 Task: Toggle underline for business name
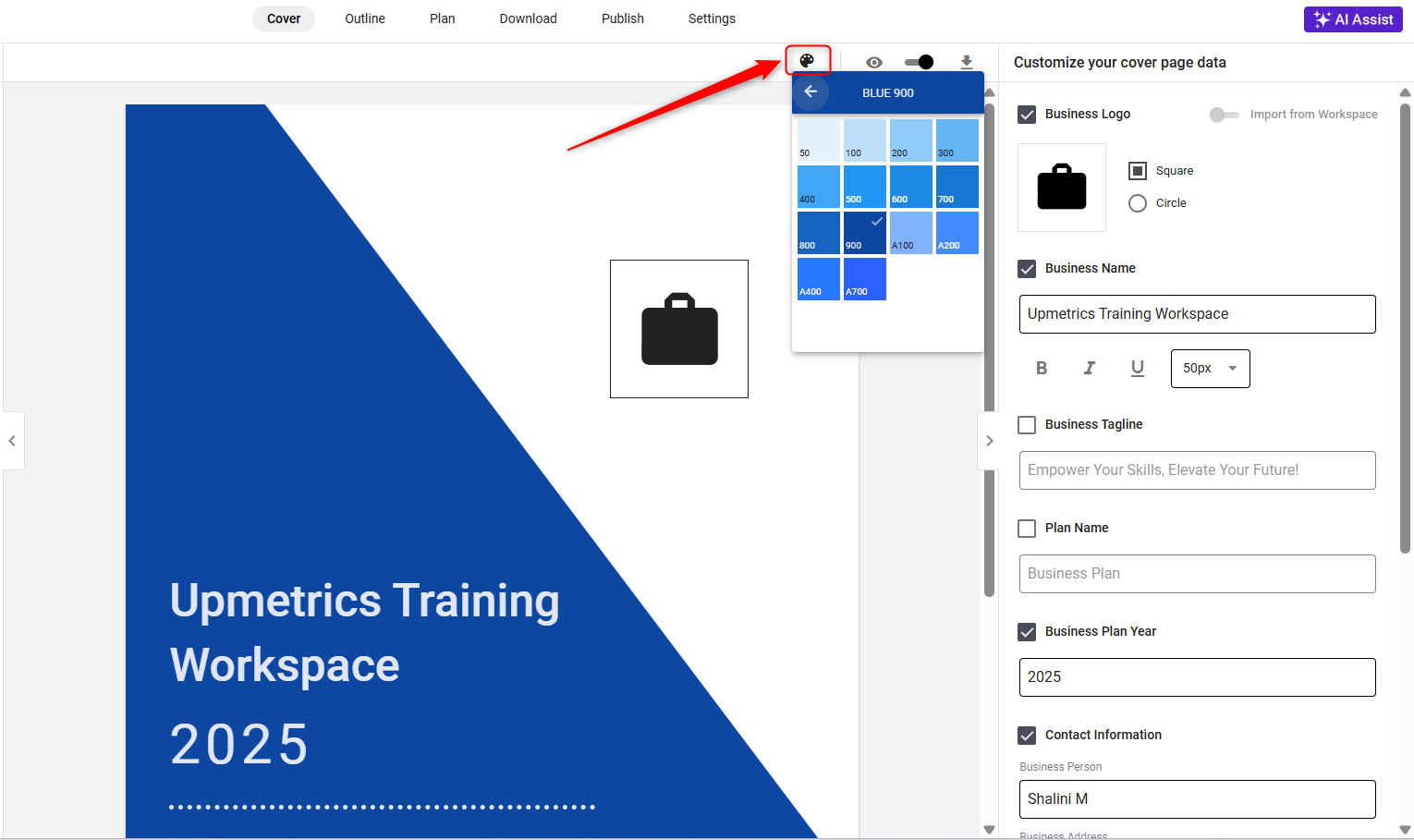pyautogui.click(x=1138, y=368)
